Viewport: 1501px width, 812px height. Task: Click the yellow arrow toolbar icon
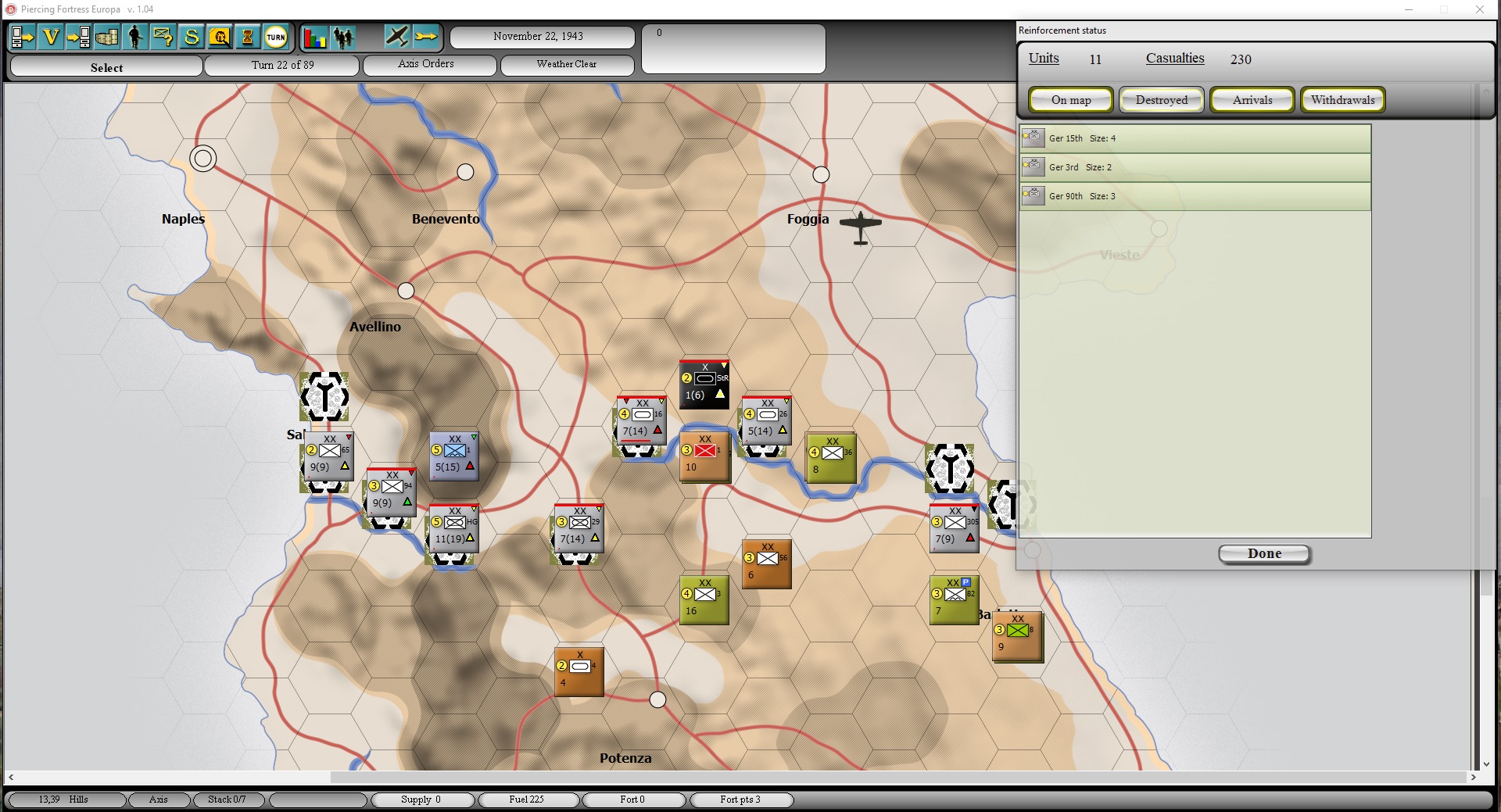426,36
